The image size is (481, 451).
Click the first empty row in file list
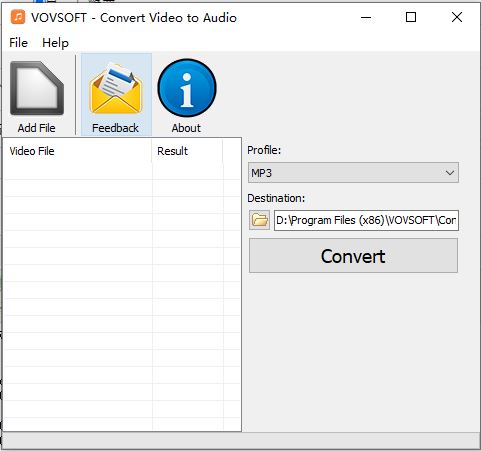pyautogui.click(x=122, y=171)
